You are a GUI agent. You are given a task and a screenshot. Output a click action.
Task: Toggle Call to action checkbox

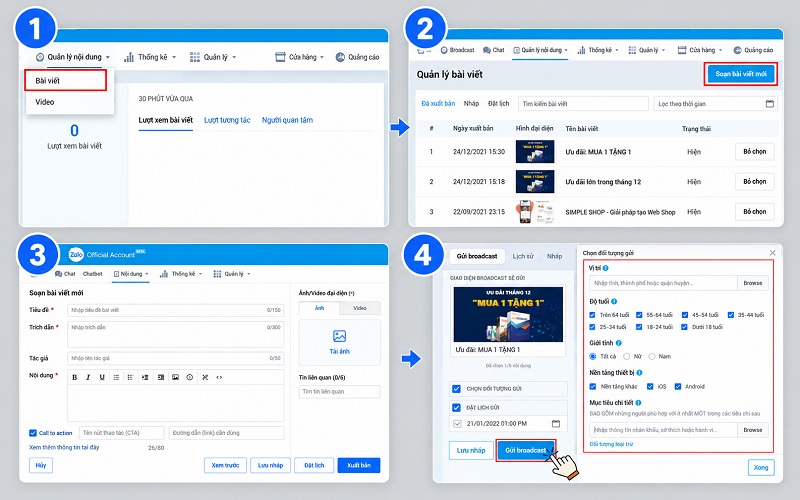tap(33, 433)
